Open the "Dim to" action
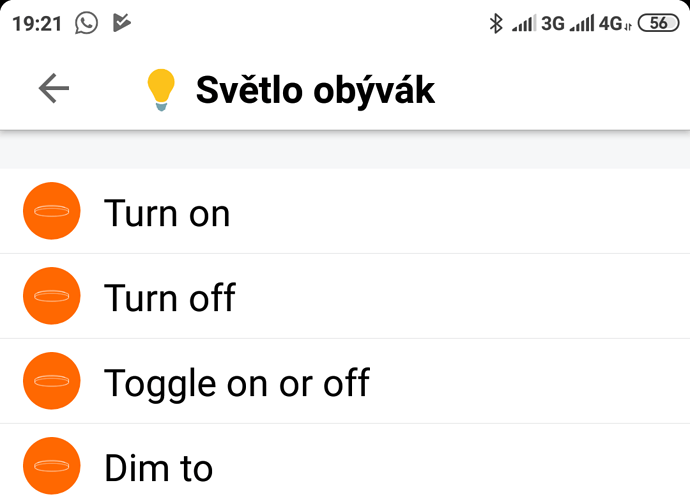This screenshot has width=690, height=500. [x=158, y=467]
